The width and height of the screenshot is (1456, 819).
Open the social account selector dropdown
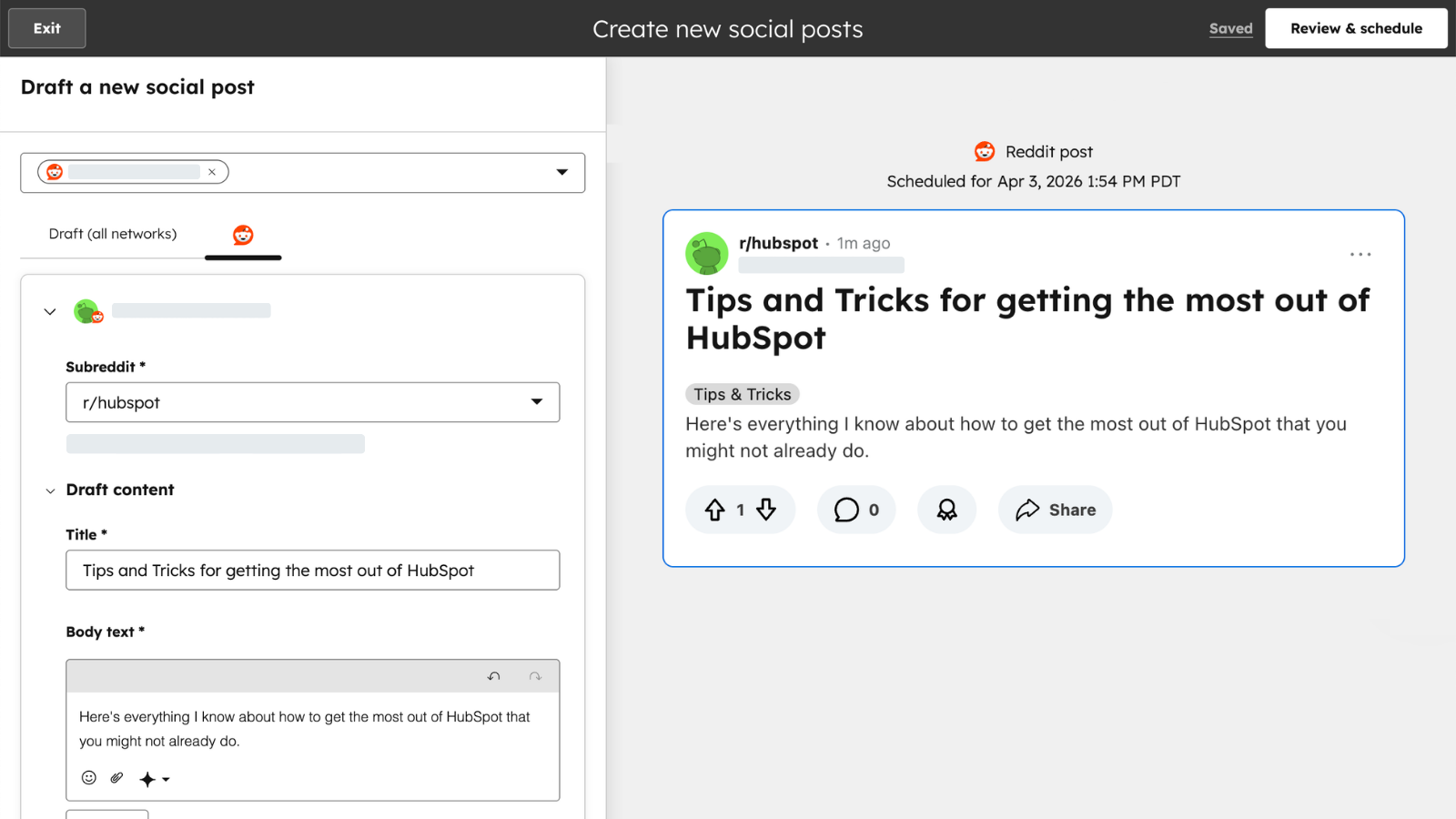(561, 172)
